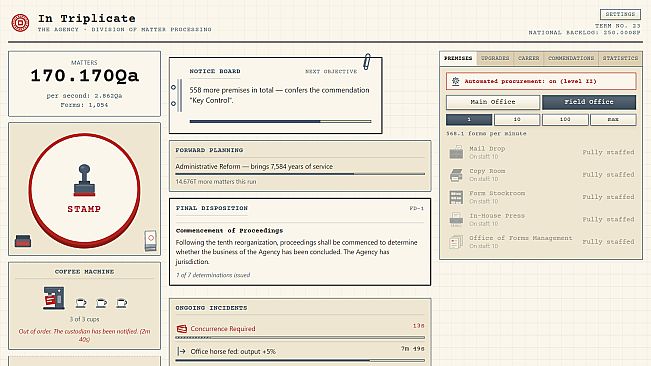This screenshot has width=651, height=366.
Task: Click '7 of 7 determinations issued' text
Action: [213, 275]
